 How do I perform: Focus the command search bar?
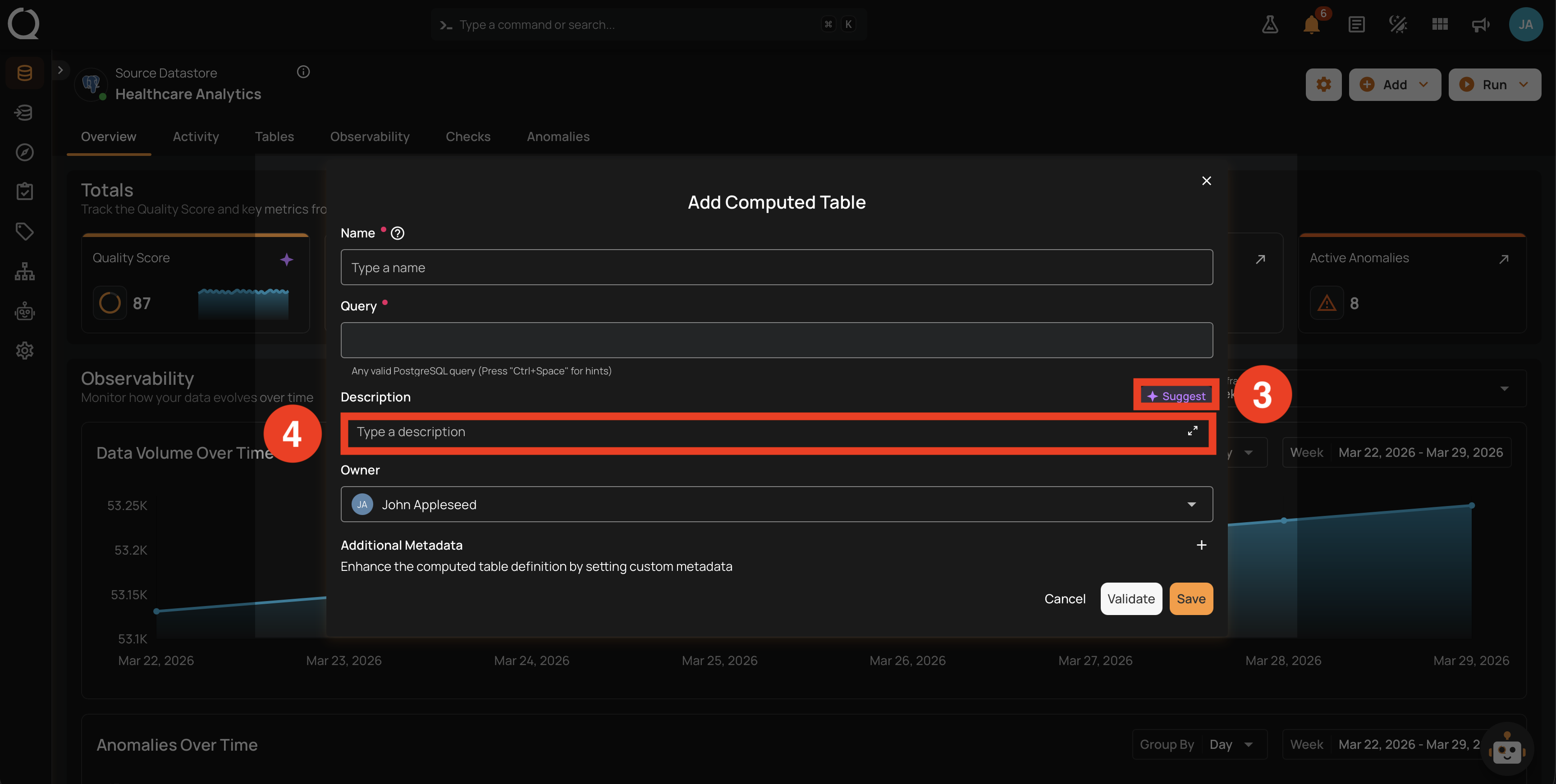(649, 24)
